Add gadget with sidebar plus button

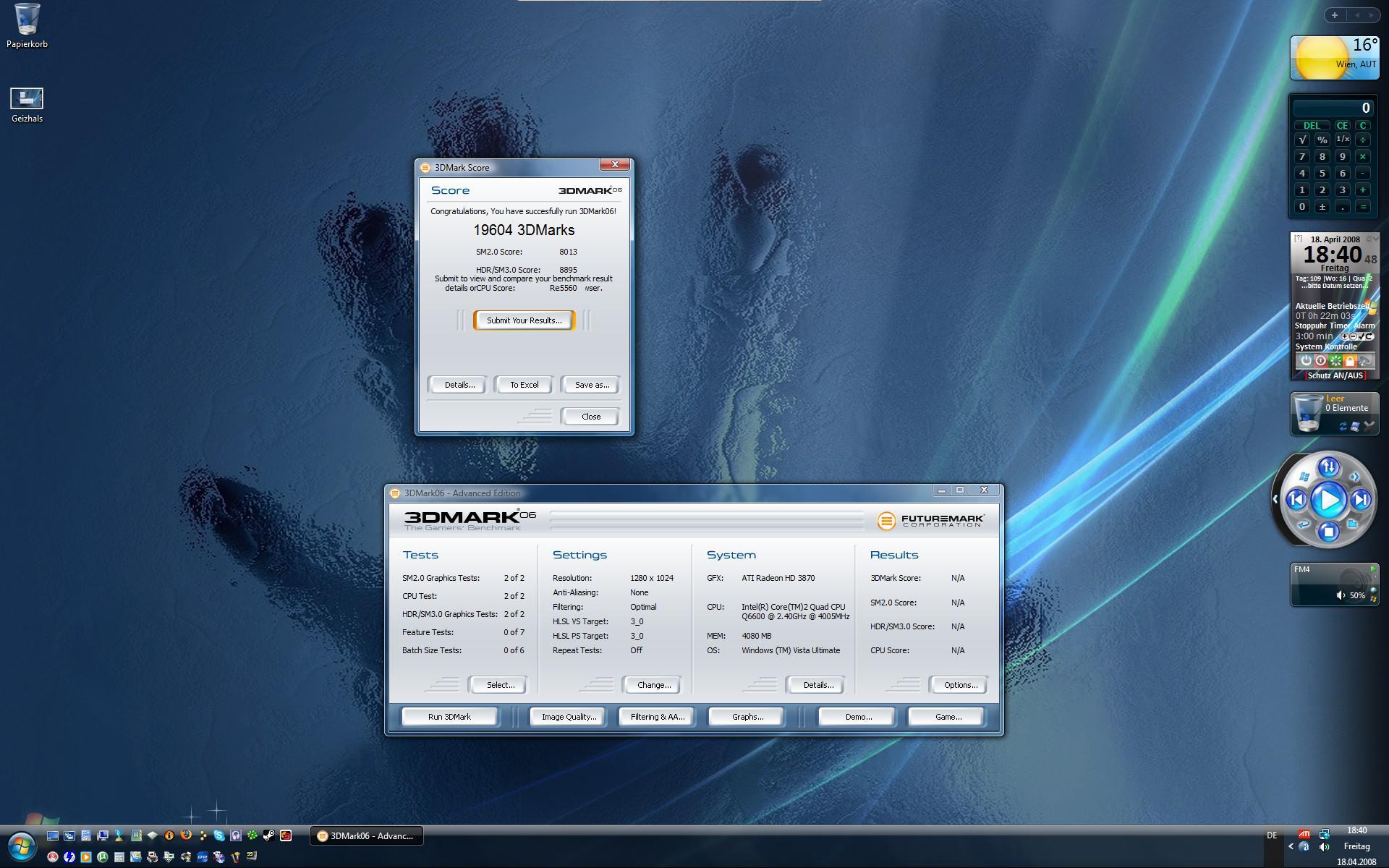click(1334, 14)
